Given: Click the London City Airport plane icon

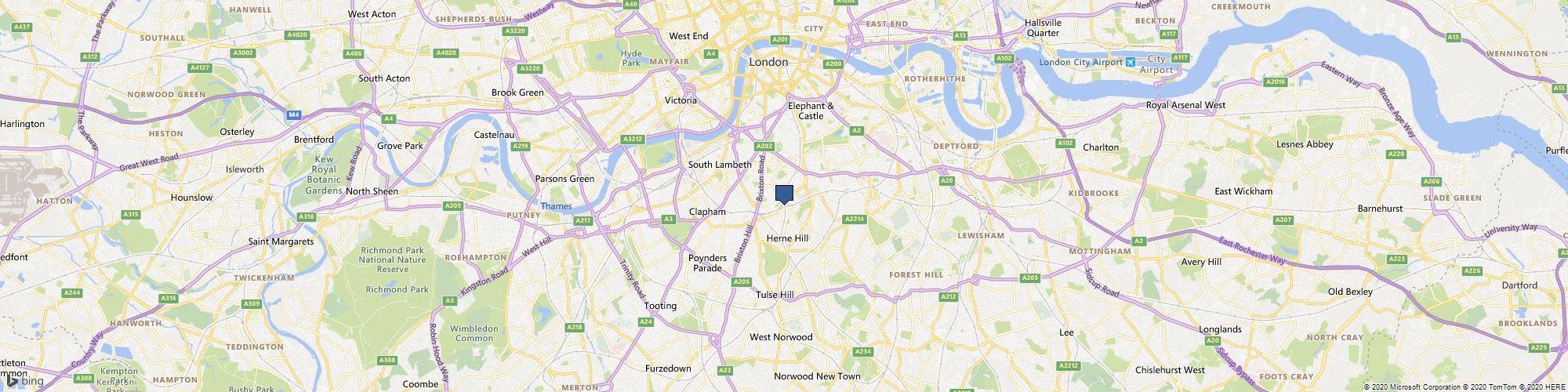Looking at the screenshot, I should click(x=1130, y=62).
